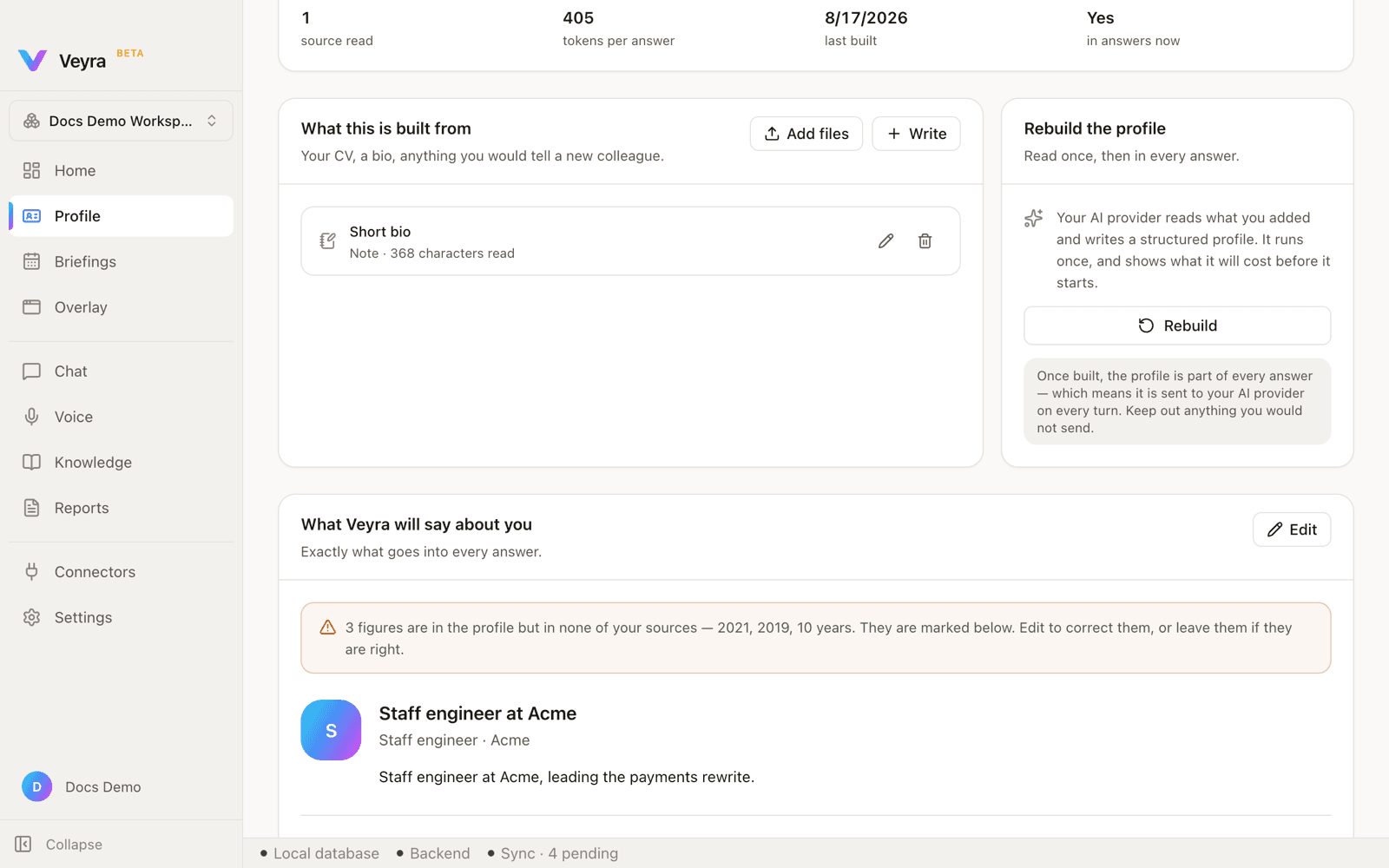Screen dimensions: 1389x868
Task: Open Settings from the sidebar
Action: [x=121, y=617]
